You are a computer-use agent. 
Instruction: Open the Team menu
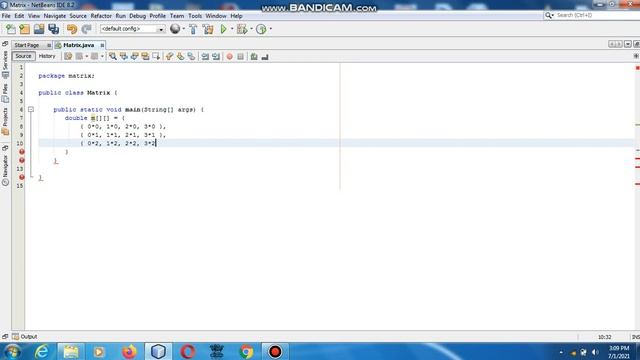pos(177,16)
